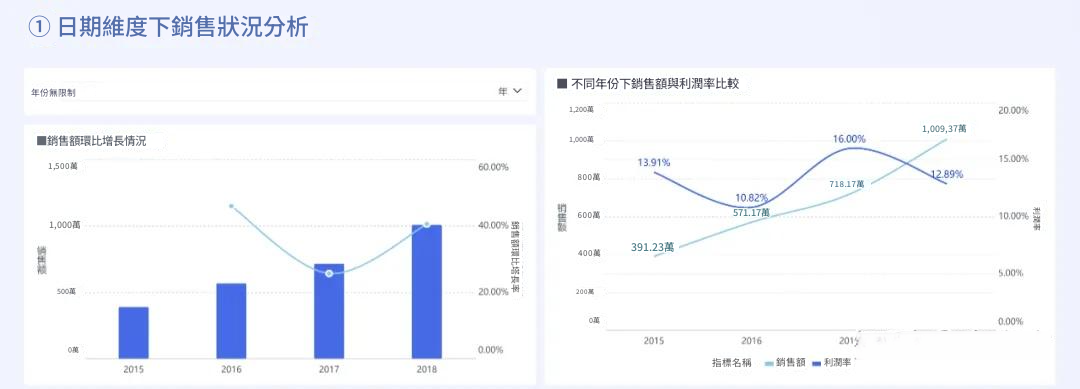Click the 2015 label in bar chart axis

coord(134,369)
